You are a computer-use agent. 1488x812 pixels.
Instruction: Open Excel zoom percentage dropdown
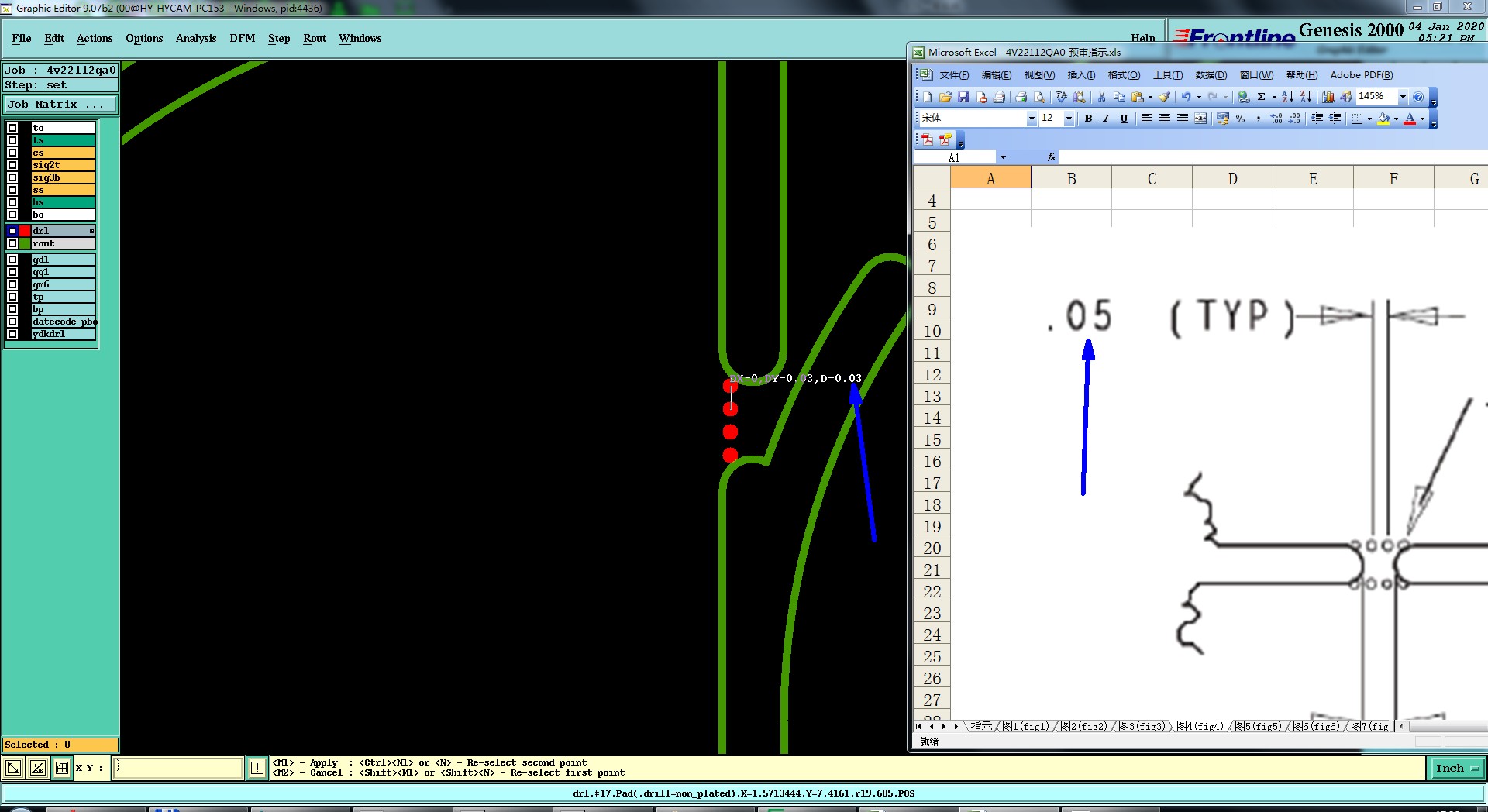(1403, 97)
